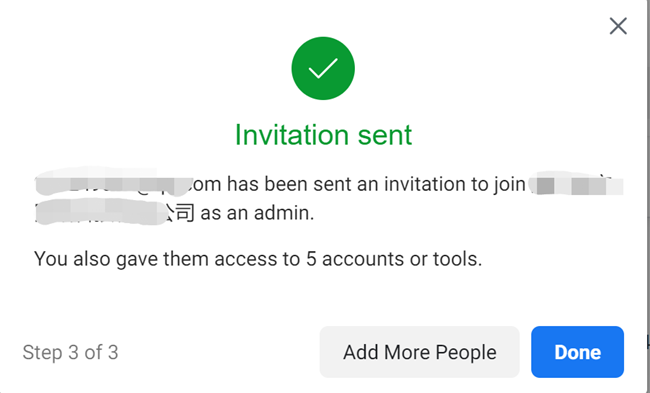Click the 'access to' words in sentence
Screen dimensions: 650x393
pyautogui.click(x=257, y=259)
